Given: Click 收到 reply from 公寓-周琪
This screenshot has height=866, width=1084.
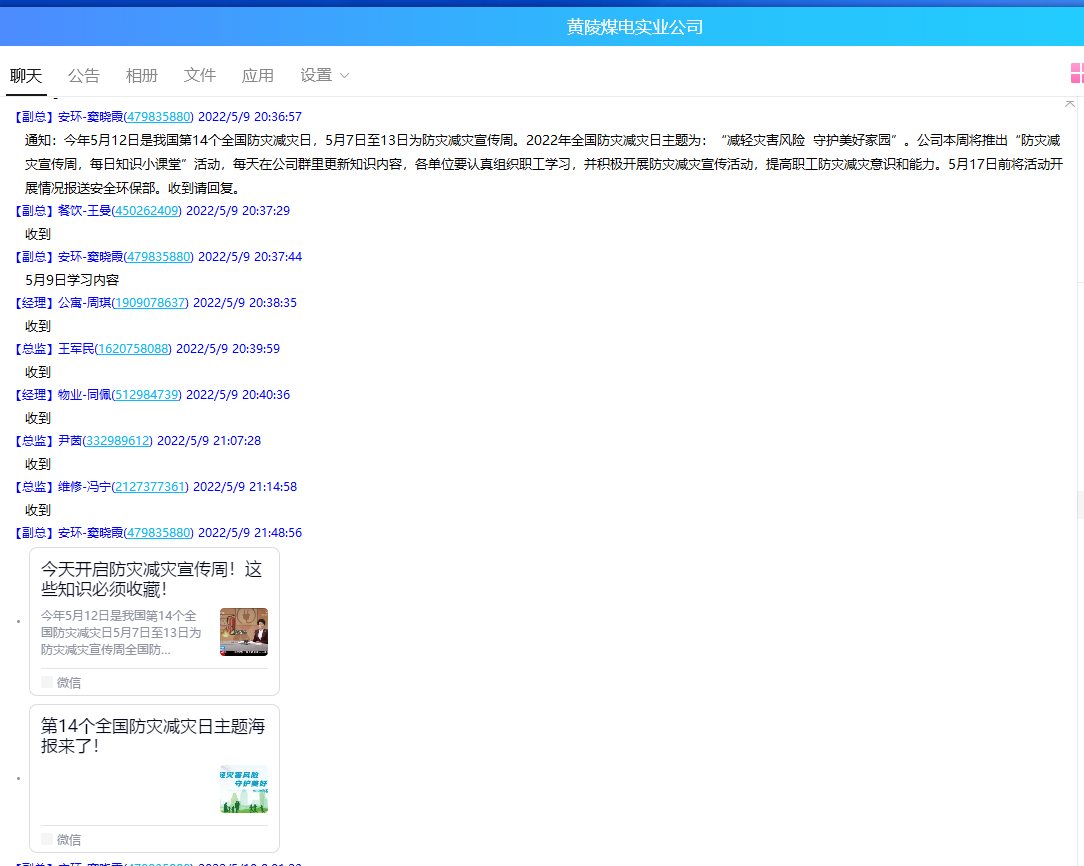Looking at the screenshot, I should (38, 326).
